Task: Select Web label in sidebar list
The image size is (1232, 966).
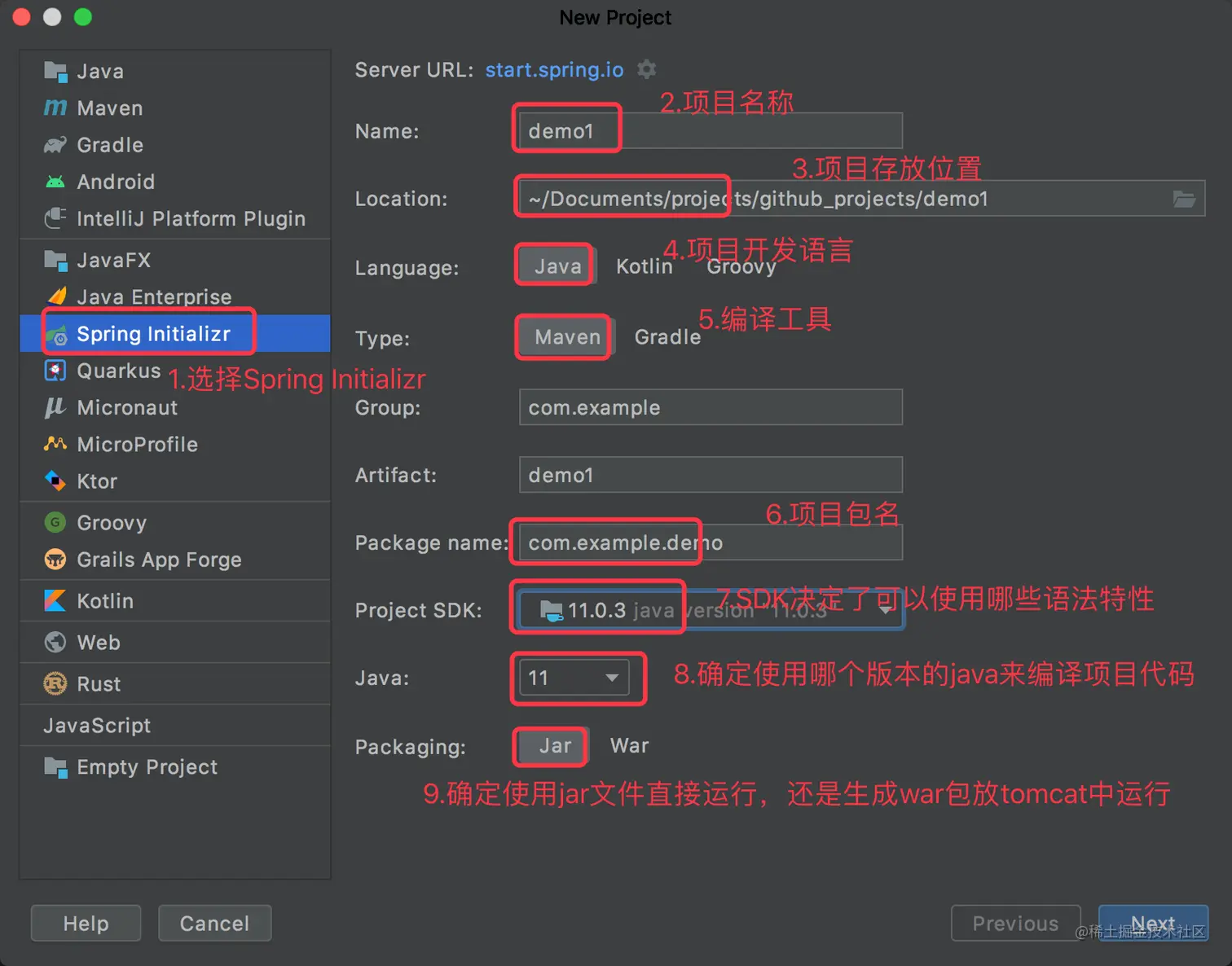Action: point(99,643)
